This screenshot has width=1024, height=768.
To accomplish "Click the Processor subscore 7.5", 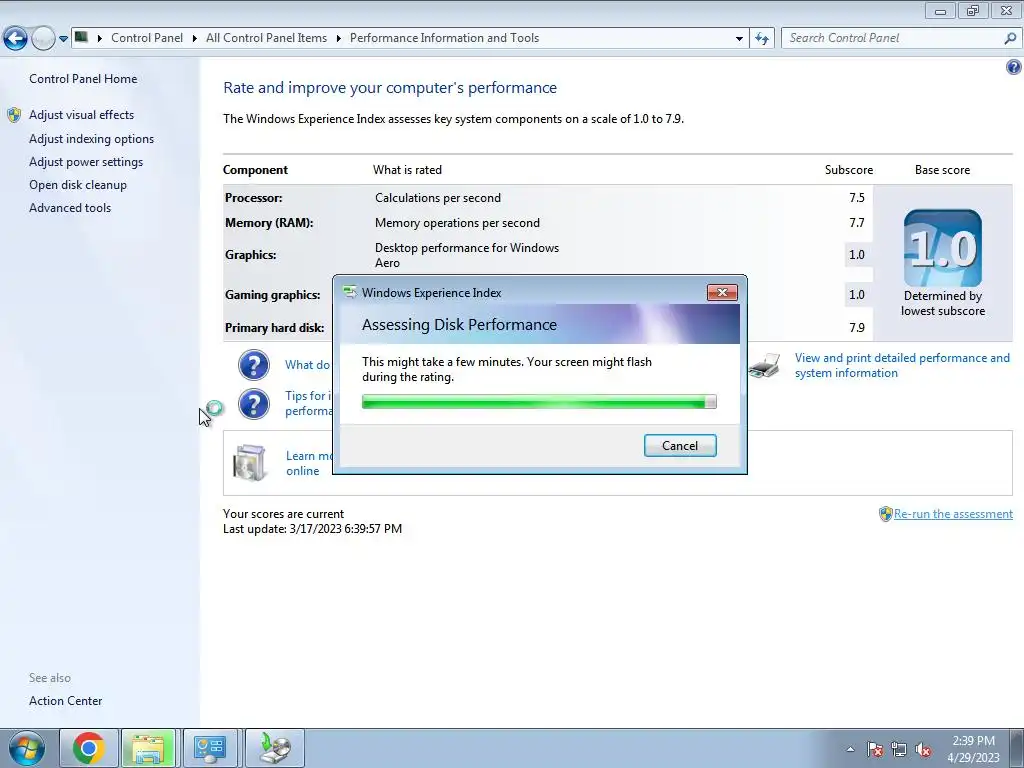I will [857, 197].
